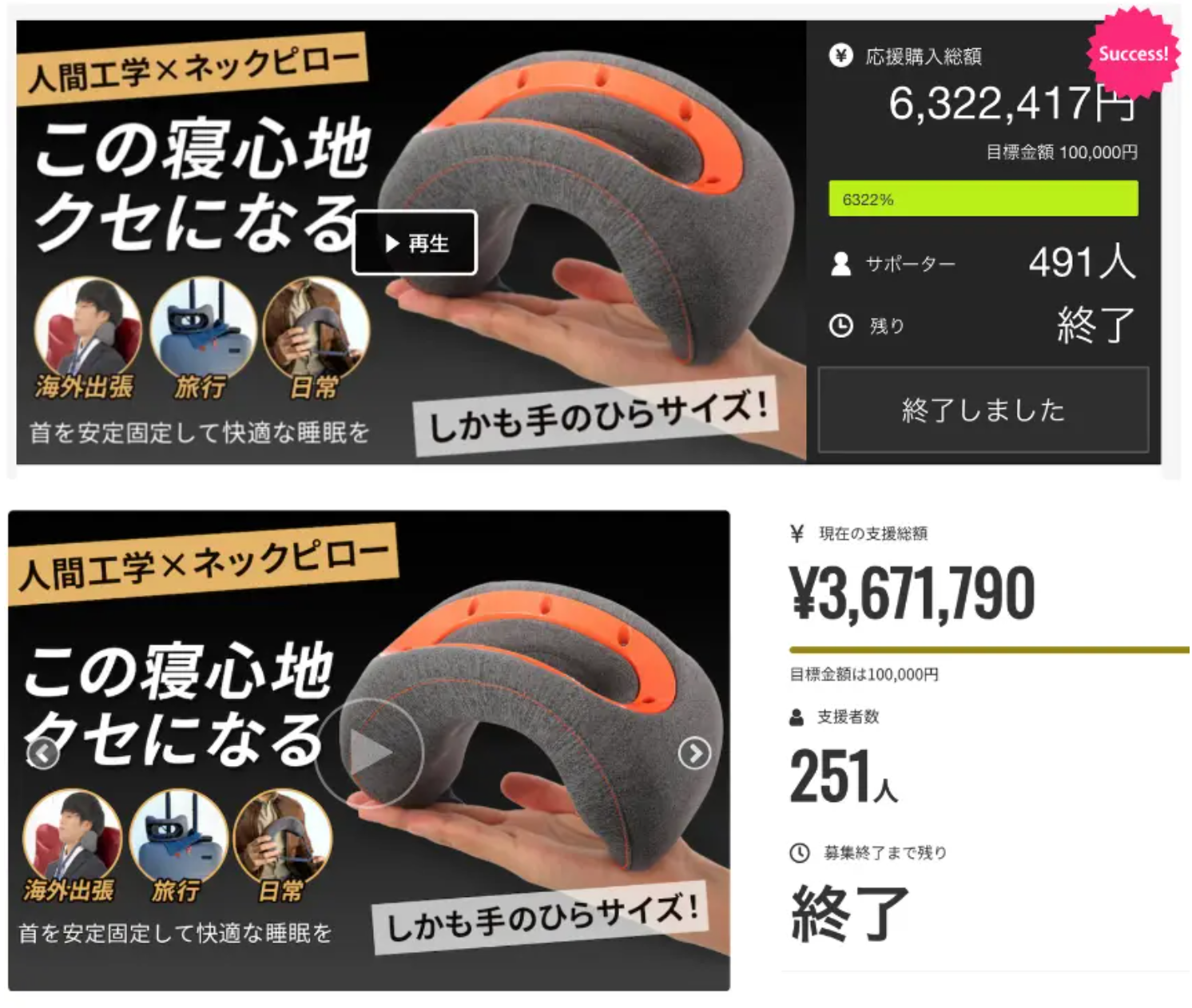Click the circular play button on lower banner

(369, 752)
